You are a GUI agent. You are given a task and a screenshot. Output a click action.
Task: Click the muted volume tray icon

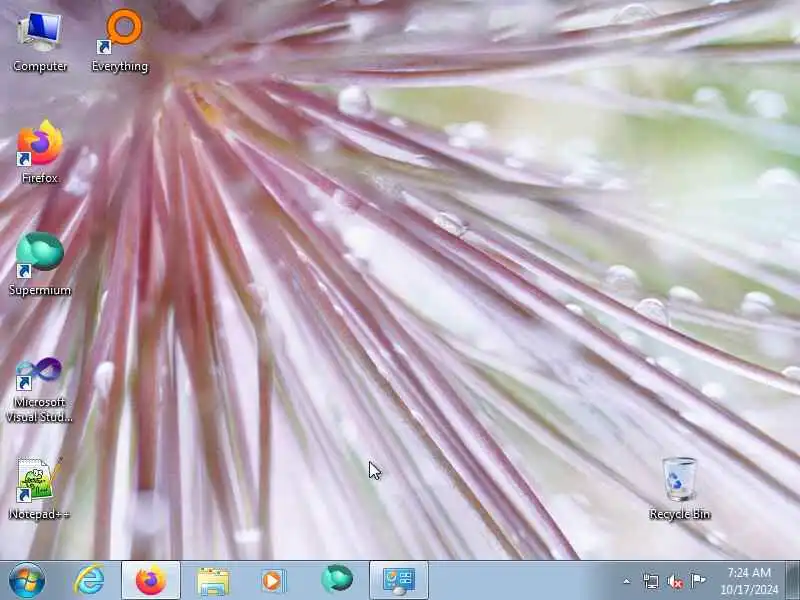click(674, 581)
